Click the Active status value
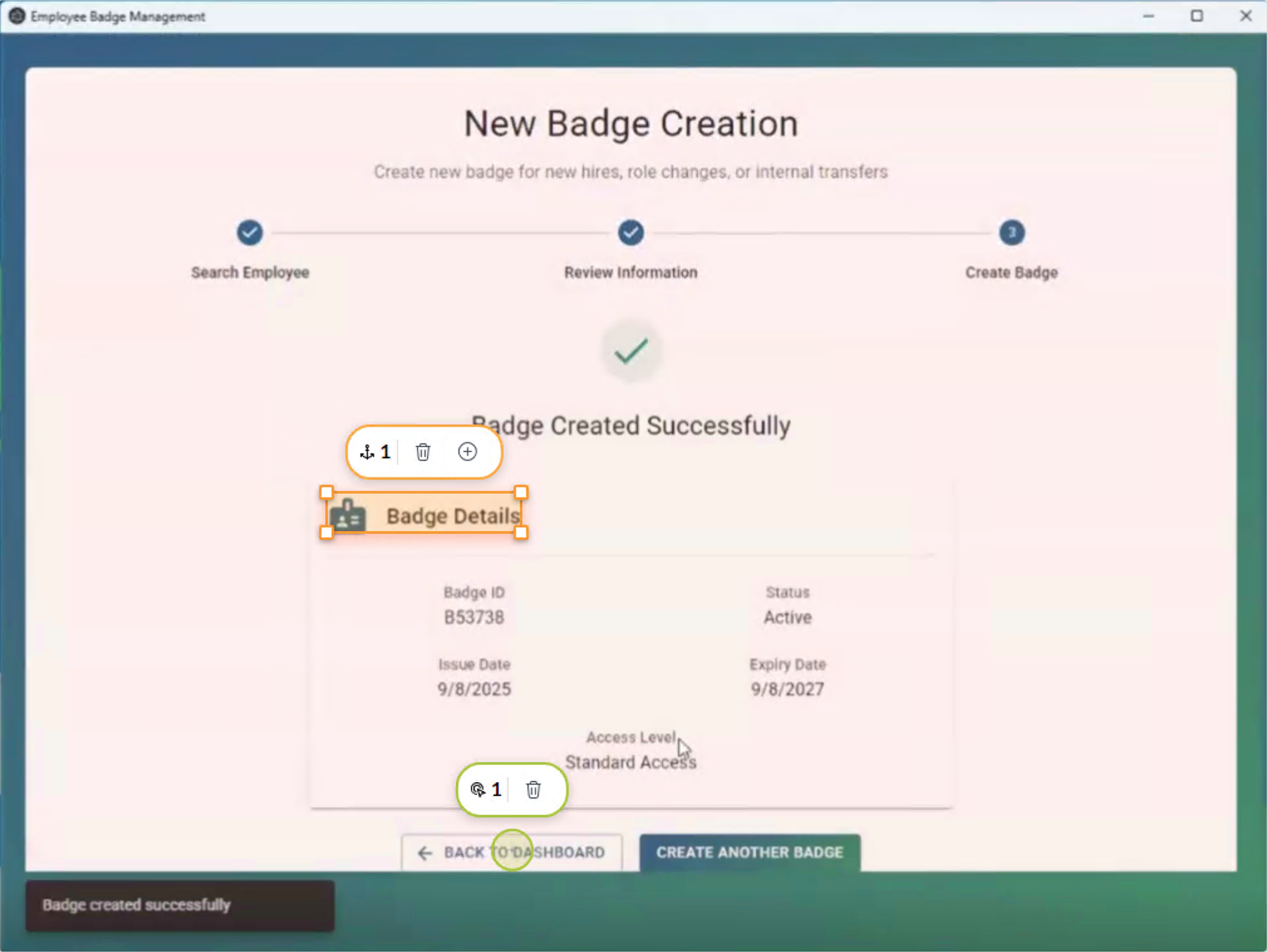Viewport: 1267px width, 952px height. pyautogui.click(x=787, y=617)
